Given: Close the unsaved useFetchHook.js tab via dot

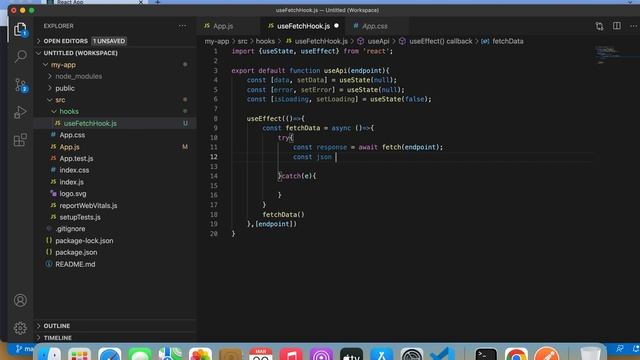Looking at the screenshot, I should coord(336,26).
